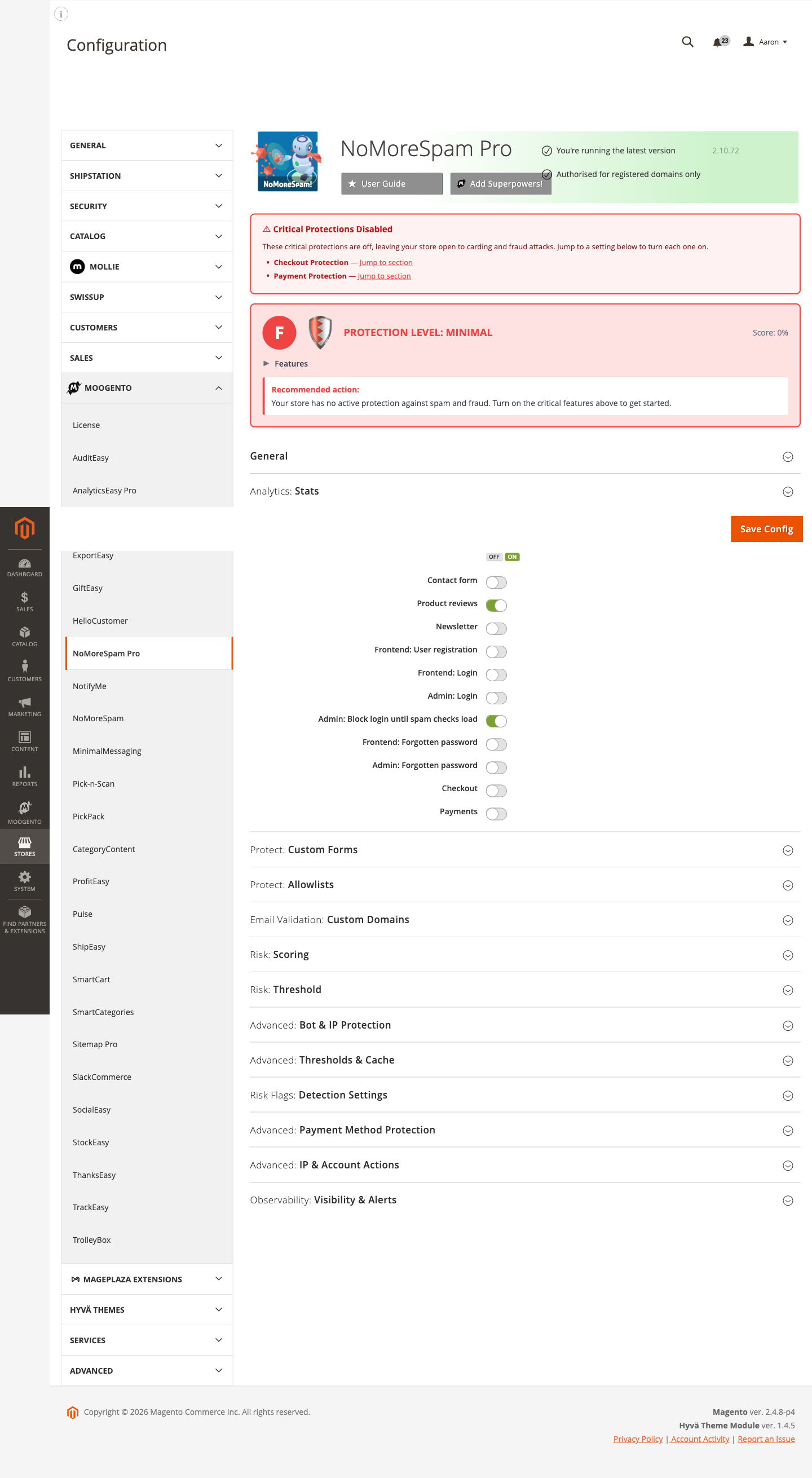Viewport: 812px width, 1478px height.
Task: Jump to Payment Protection section link
Action: click(384, 276)
